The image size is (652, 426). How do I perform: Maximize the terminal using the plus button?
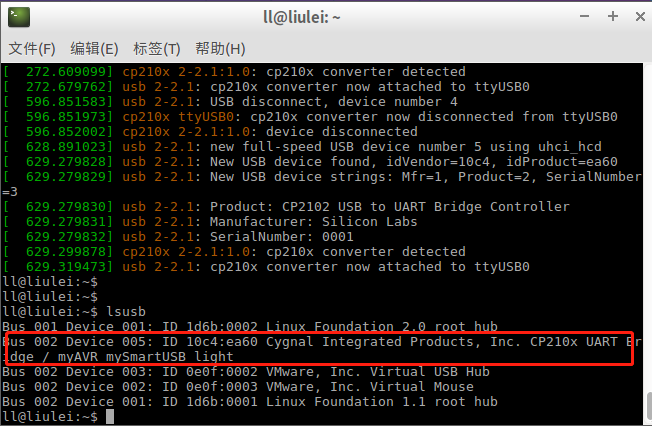[x=612, y=16]
